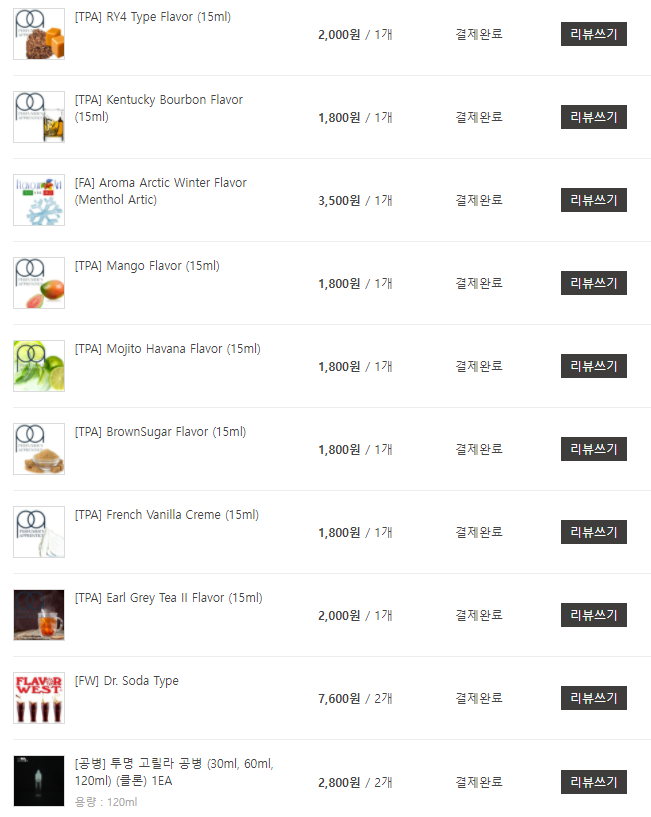The image size is (651, 817).
Task: Follow the [TPA] Mojito Havana Flavor link
Action: (x=167, y=349)
